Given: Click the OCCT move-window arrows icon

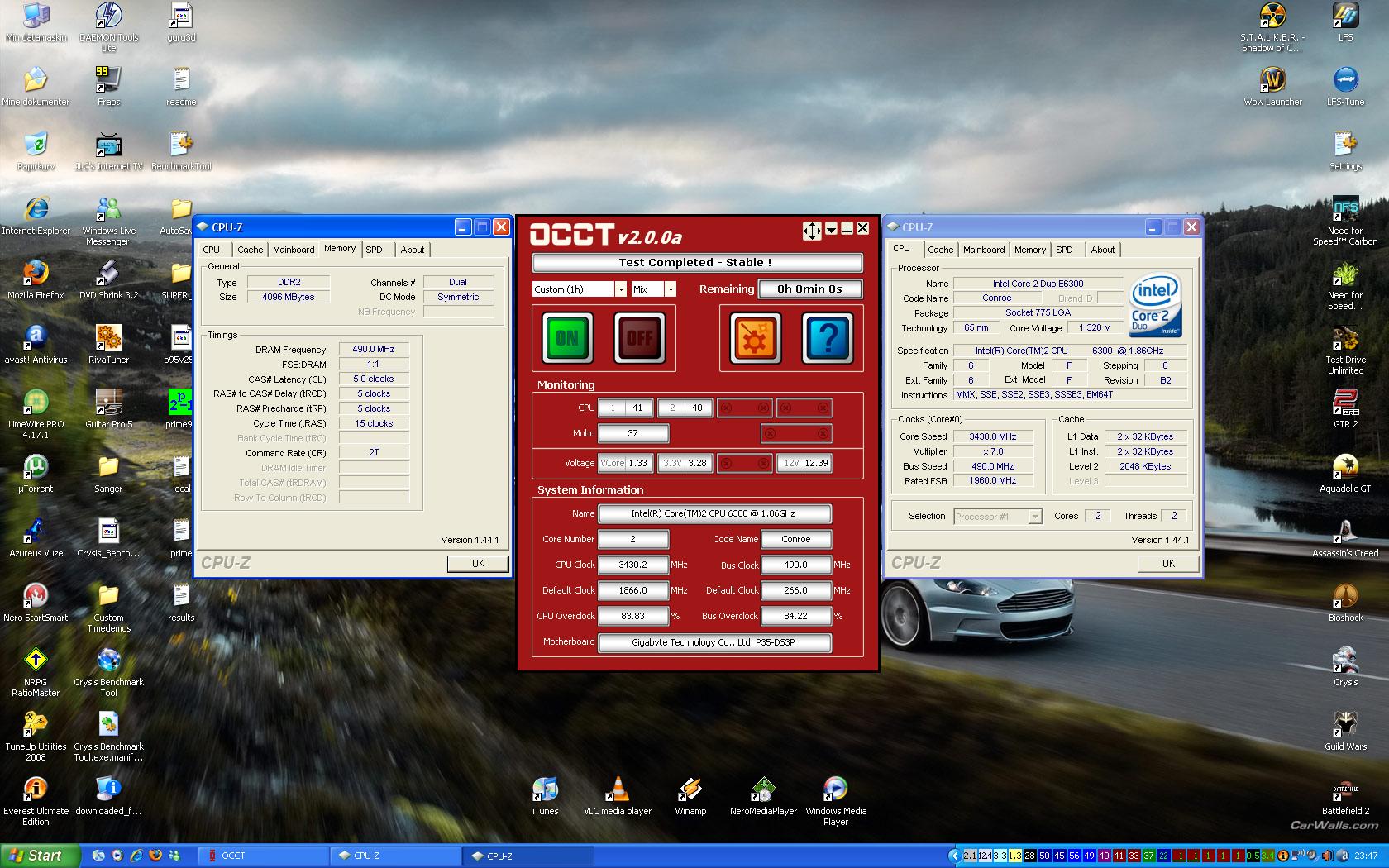Looking at the screenshot, I should pos(812,230).
